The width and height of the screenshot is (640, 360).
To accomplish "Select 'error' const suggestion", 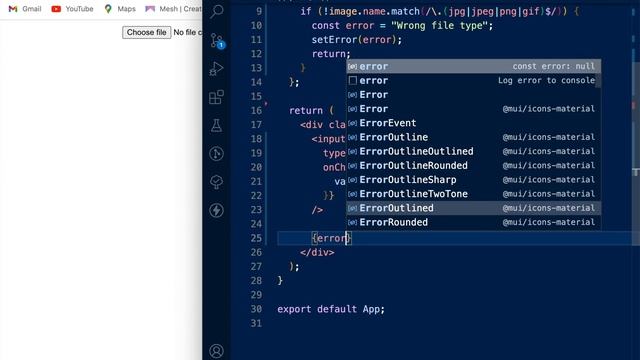I will pyautogui.click(x=473, y=66).
